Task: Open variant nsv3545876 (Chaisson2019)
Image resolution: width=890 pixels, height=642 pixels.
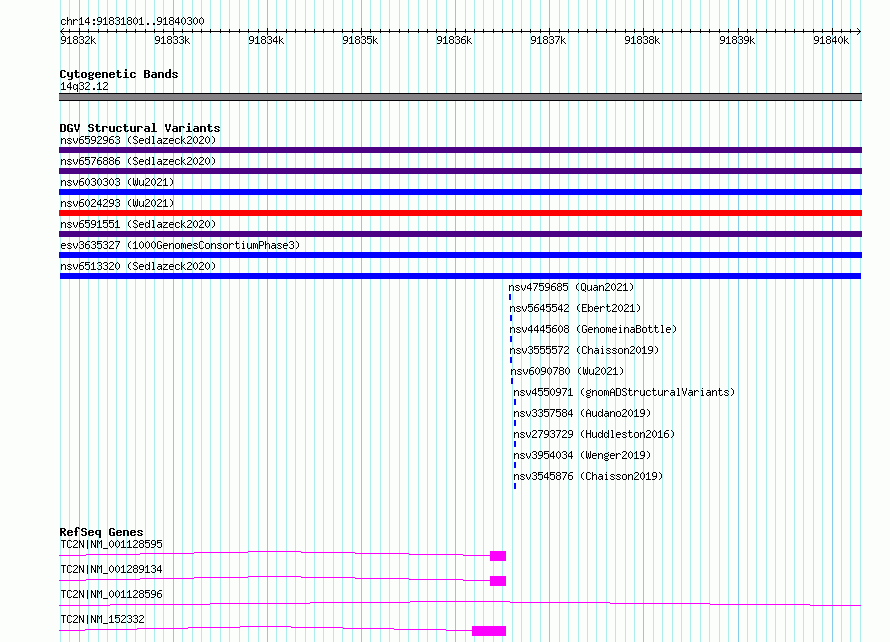Action: click(588, 476)
